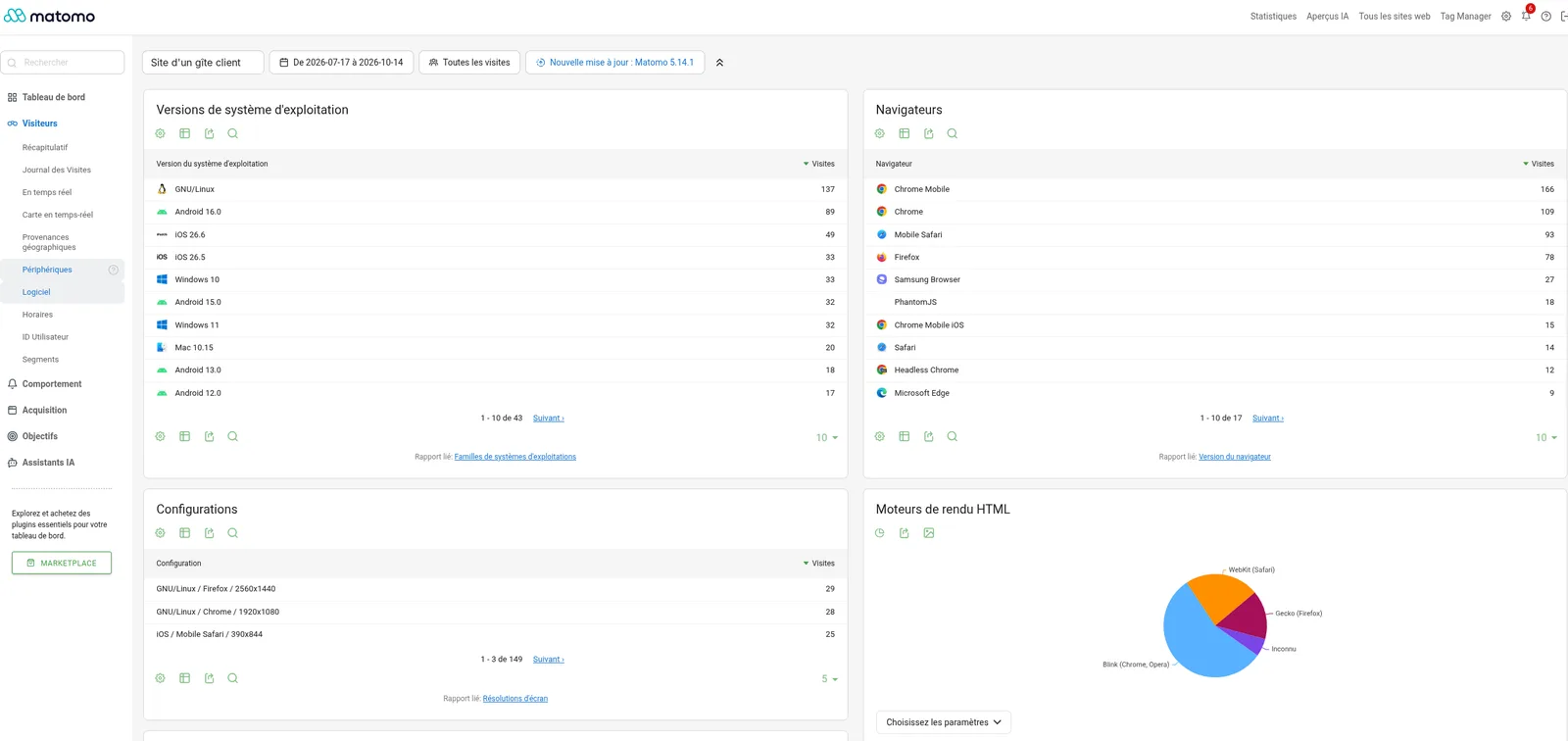Image resolution: width=1568 pixels, height=741 pixels.
Task: Open the administration gear in top bar
Action: pyautogui.click(x=1506, y=16)
